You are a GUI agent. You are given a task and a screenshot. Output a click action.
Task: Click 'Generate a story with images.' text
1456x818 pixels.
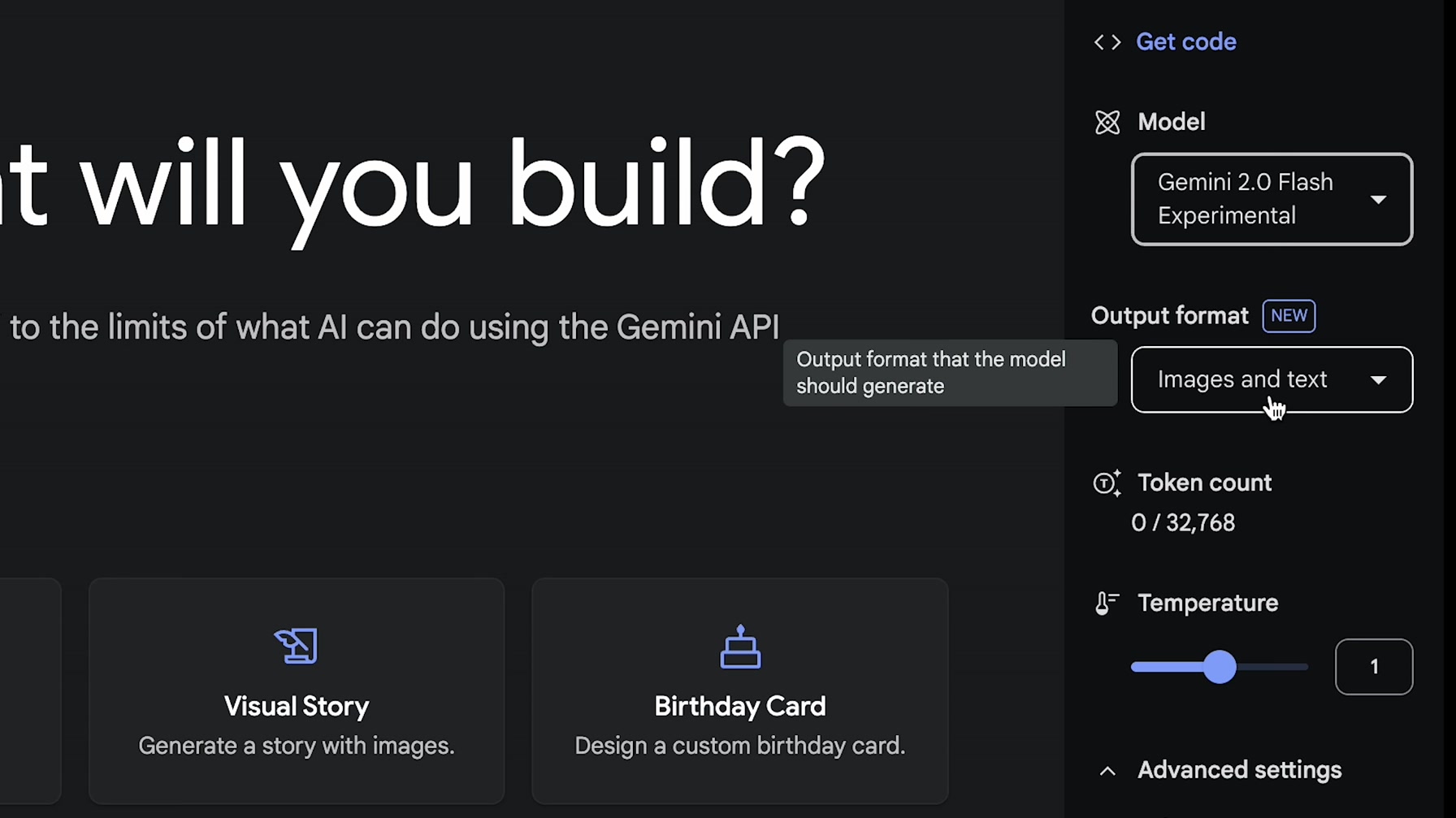pos(297,746)
